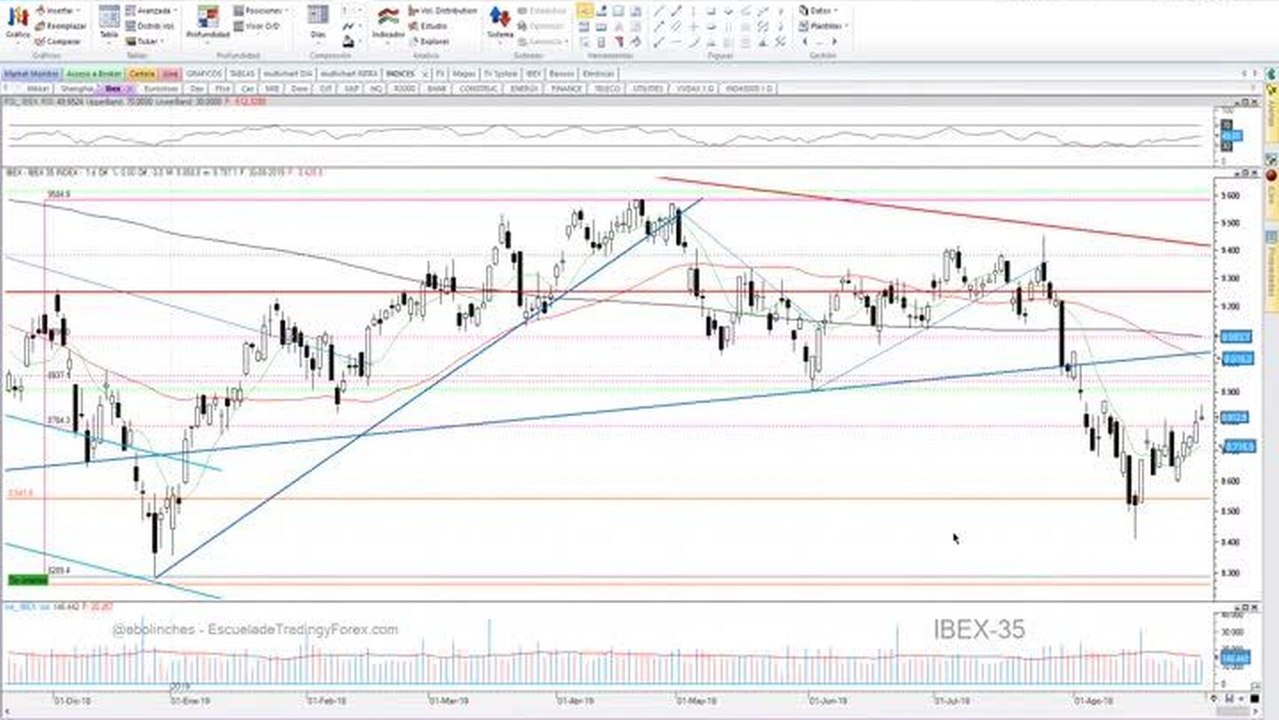Select the Dow chart tab

[299, 88]
